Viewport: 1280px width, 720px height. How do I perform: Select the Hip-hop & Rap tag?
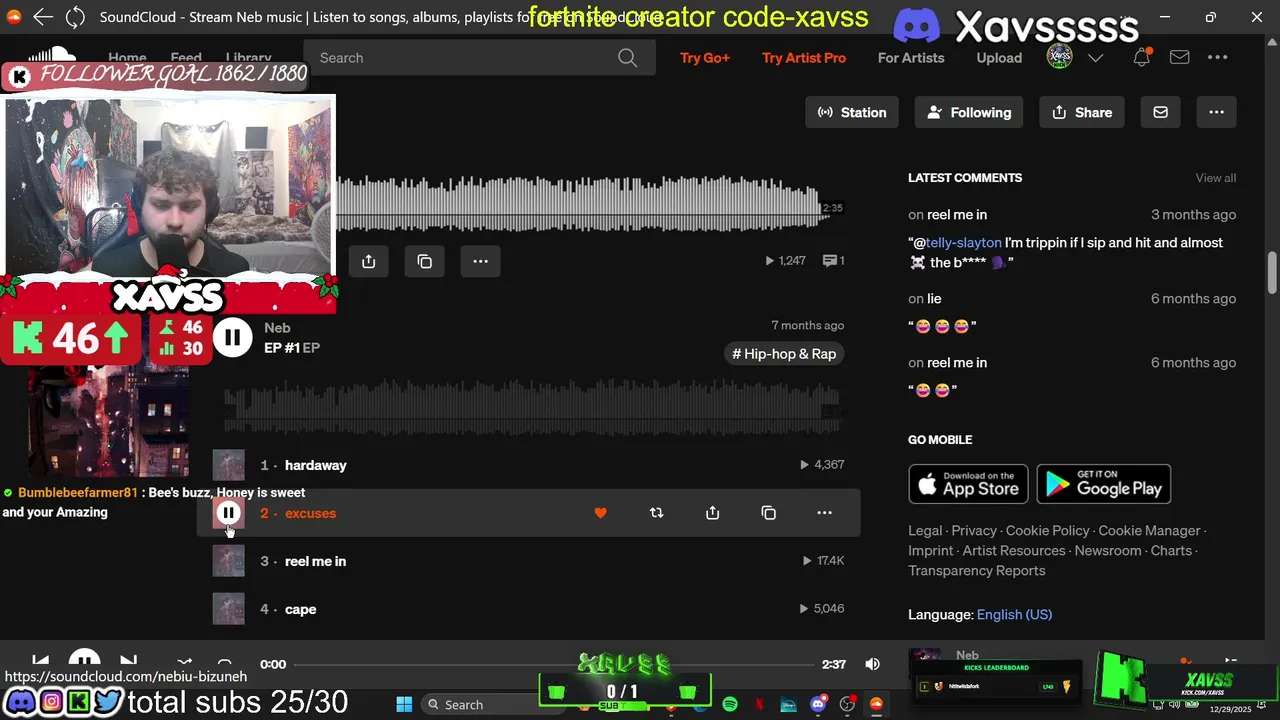click(x=784, y=354)
